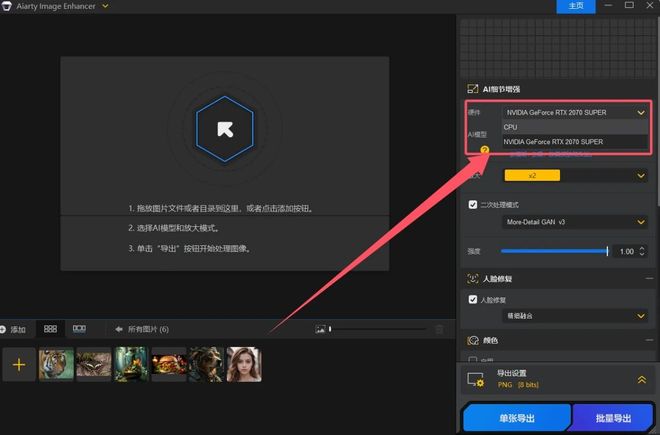Select the forest scene thumbnail
This screenshot has height=435, width=660.
click(x=131, y=364)
